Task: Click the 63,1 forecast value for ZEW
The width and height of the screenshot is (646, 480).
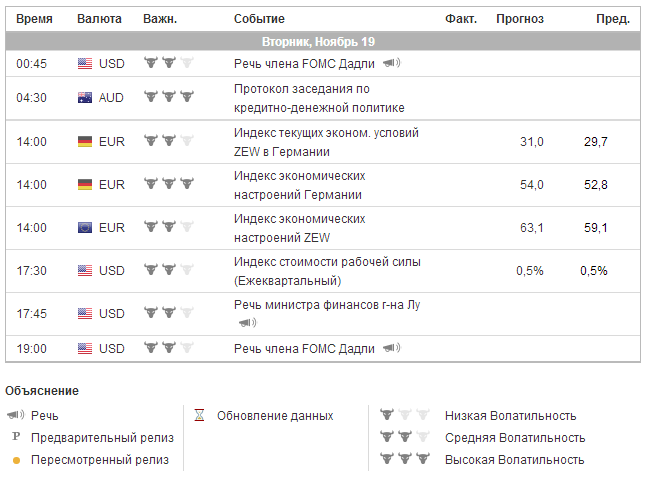Action: pos(532,228)
